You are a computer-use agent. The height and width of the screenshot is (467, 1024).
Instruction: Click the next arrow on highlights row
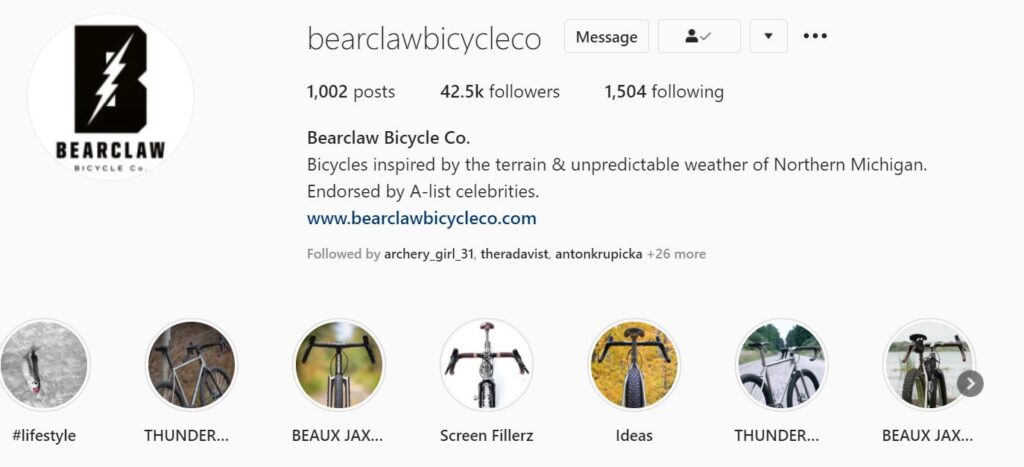click(970, 384)
